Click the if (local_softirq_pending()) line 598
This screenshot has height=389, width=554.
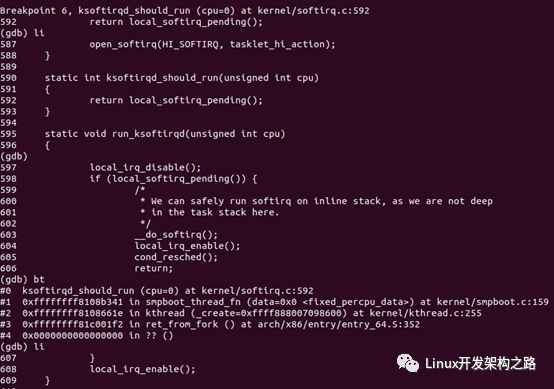[173, 179]
